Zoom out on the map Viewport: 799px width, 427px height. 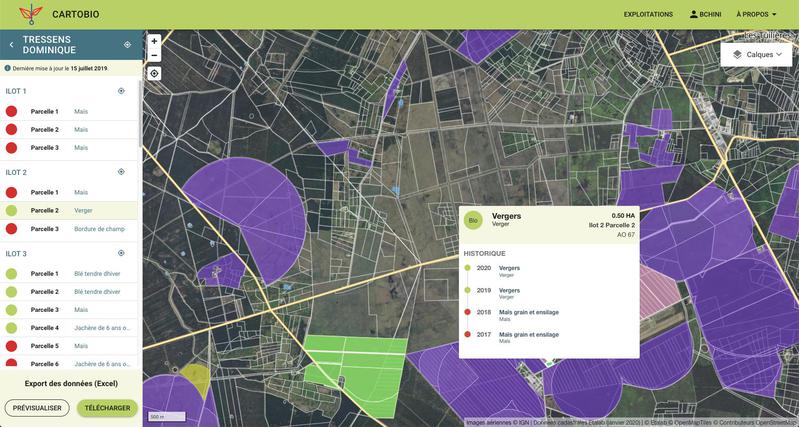point(154,55)
